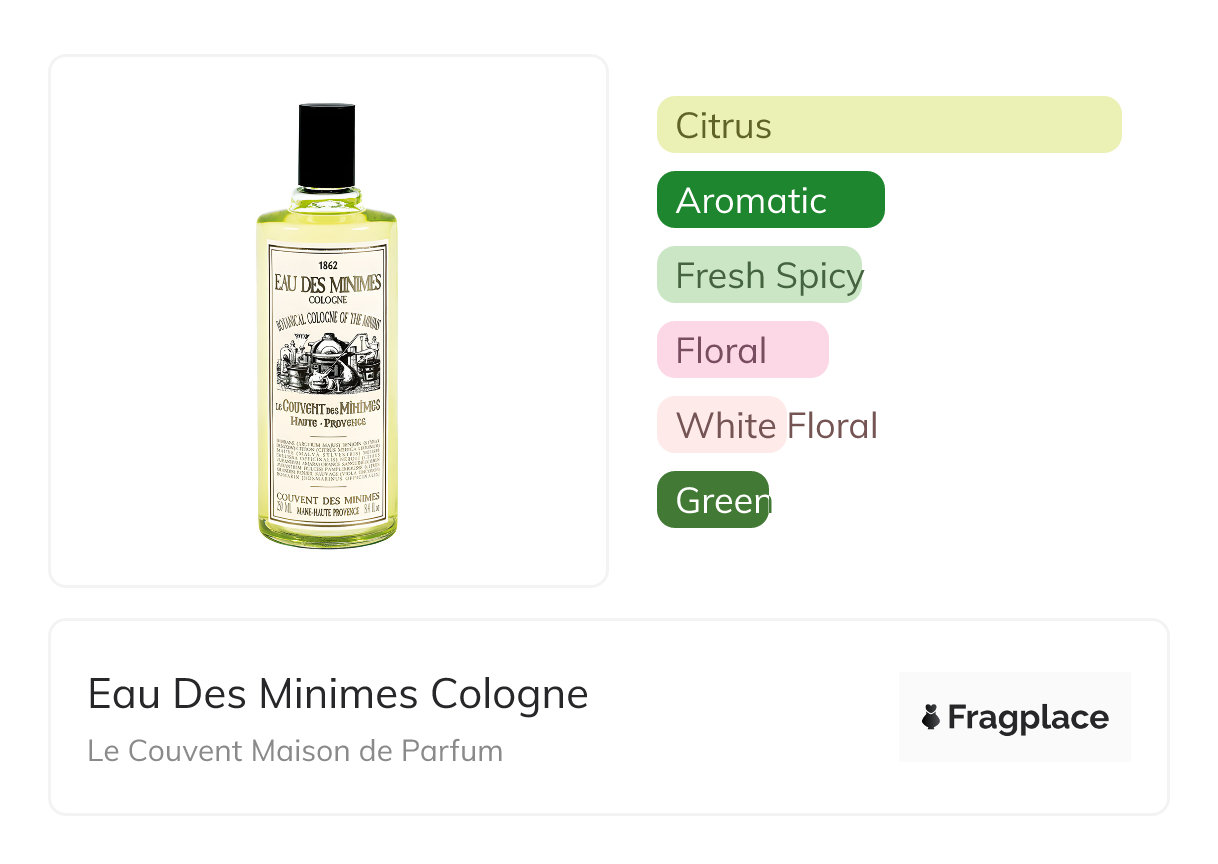Click the arched Botanical Cologne text on label

tap(327, 319)
